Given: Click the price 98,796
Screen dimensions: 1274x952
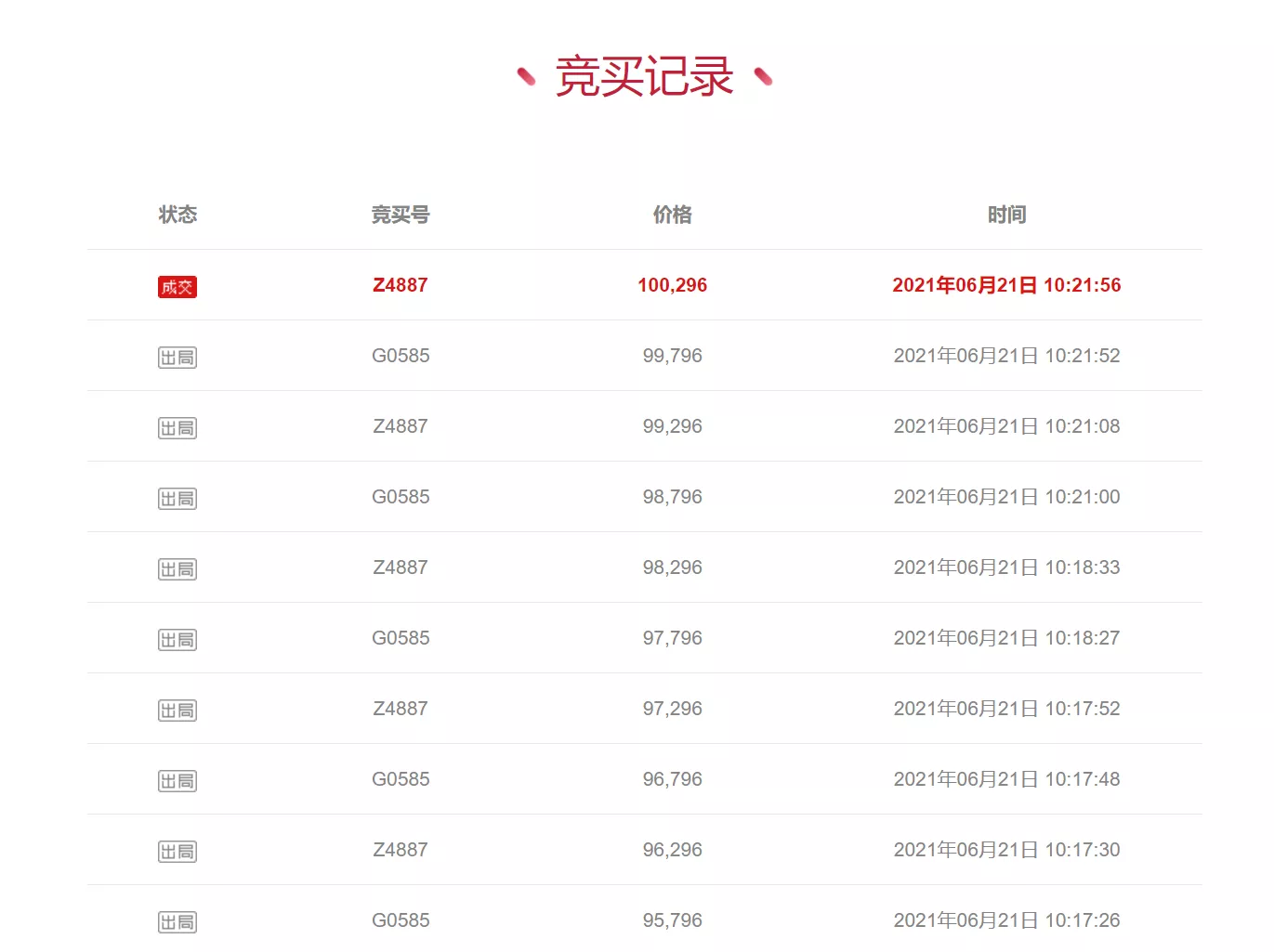Looking at the screenshot, I should [x=673, y=497].
